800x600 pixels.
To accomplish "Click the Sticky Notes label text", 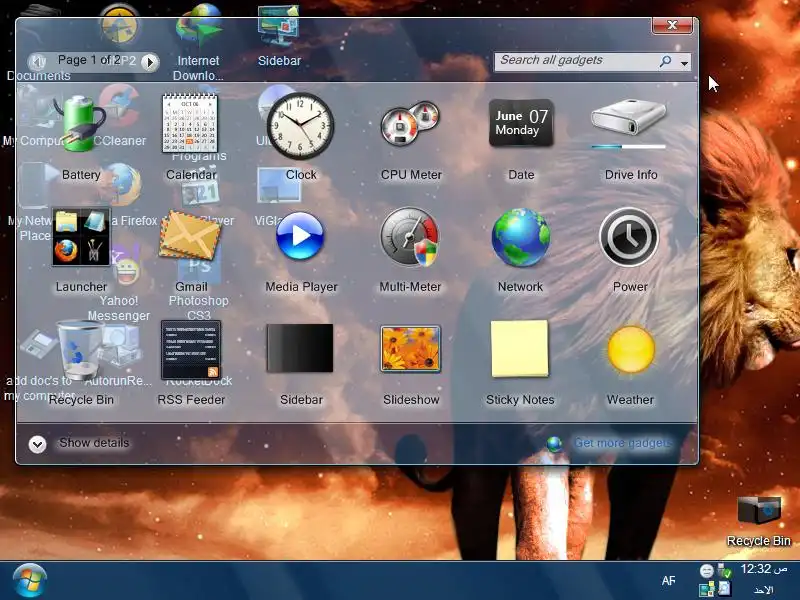I will tap(520, 399).
